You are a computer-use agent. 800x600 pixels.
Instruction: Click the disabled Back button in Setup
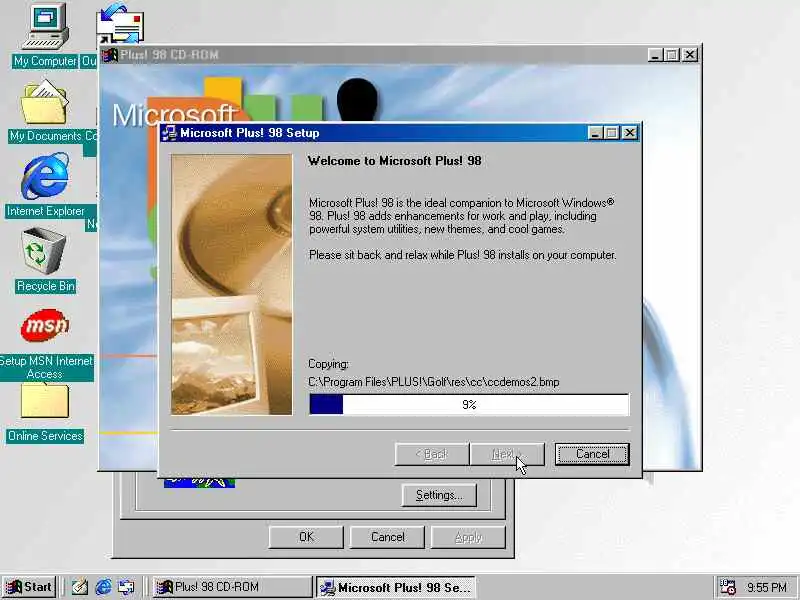(x=432, y=454)
